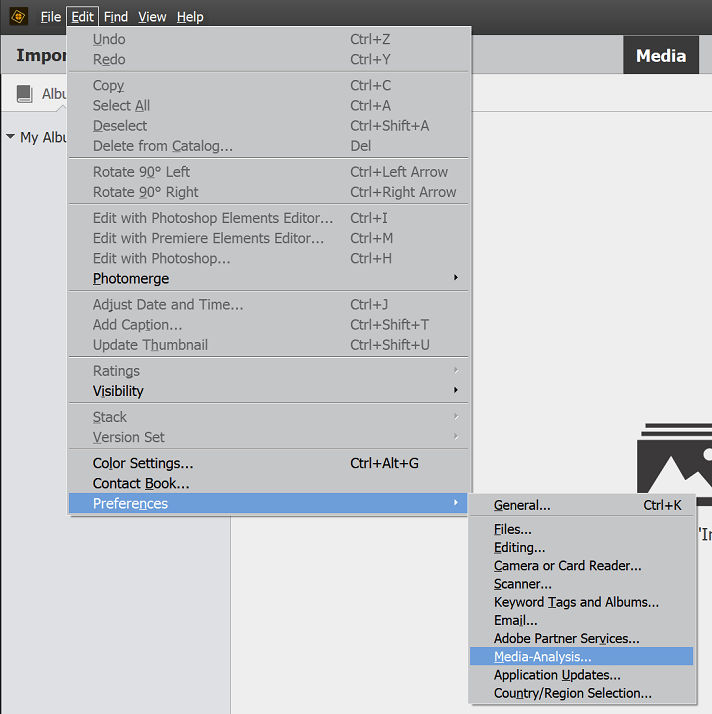Screen dimensions: 712x714
Task: Click the greyed-out Select All entry
Action: coord(268,105)
